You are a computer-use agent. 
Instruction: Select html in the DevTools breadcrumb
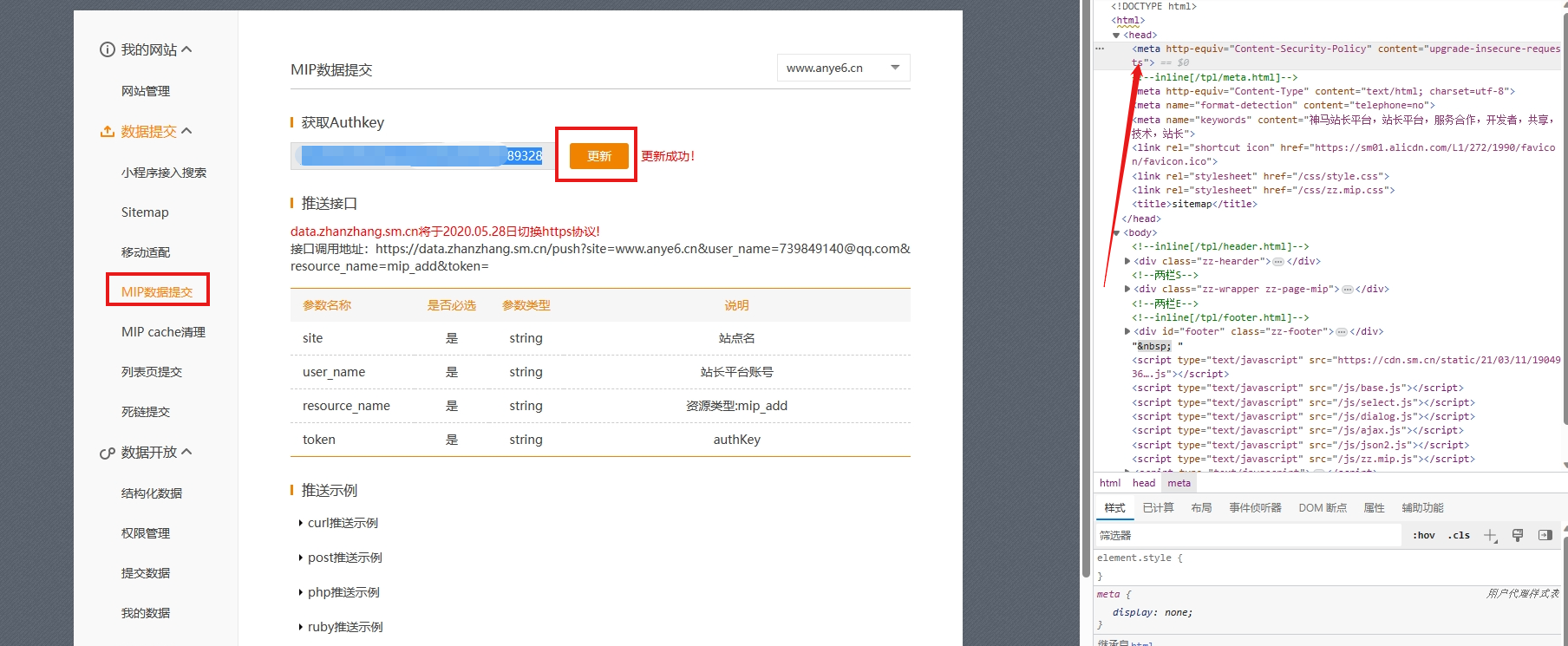[x=1110, y=483]
